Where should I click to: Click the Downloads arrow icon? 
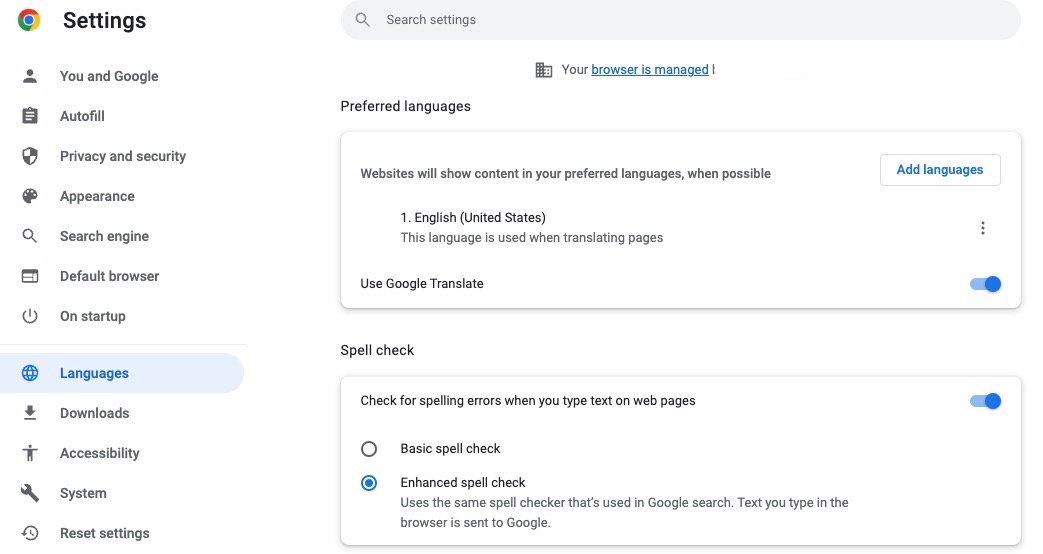click(x=30, y=413)
